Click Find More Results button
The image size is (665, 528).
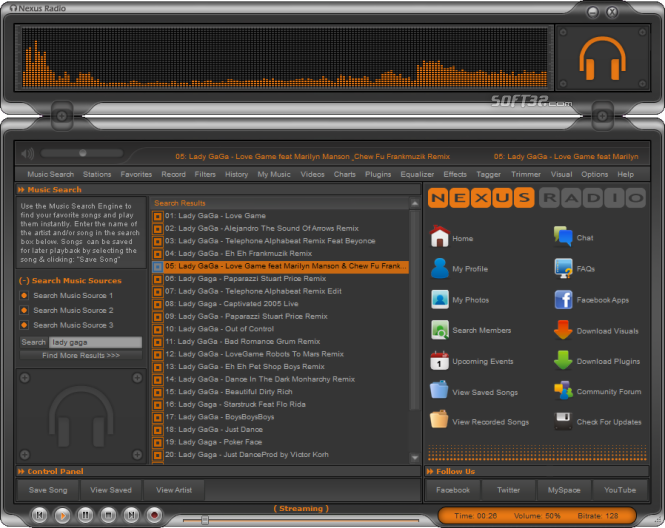click(x=81, y=355)
